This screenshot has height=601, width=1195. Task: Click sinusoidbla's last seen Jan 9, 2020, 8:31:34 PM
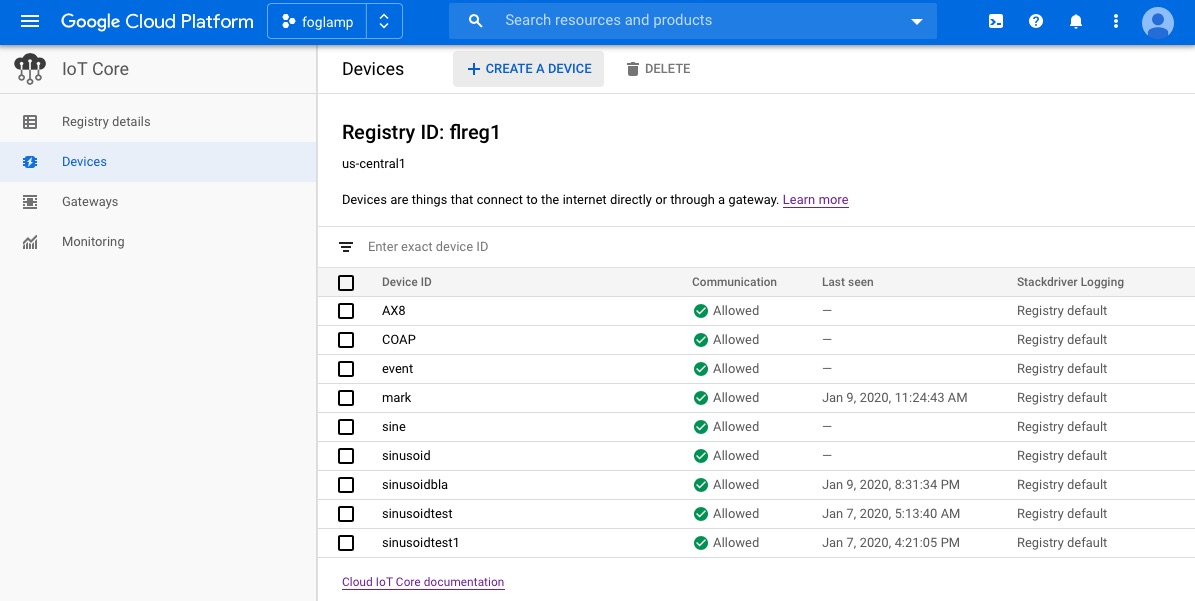tap(891, 484)
